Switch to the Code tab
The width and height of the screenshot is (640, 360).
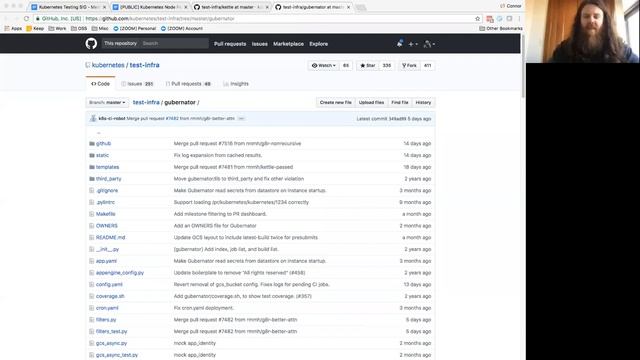click(100, 84)
